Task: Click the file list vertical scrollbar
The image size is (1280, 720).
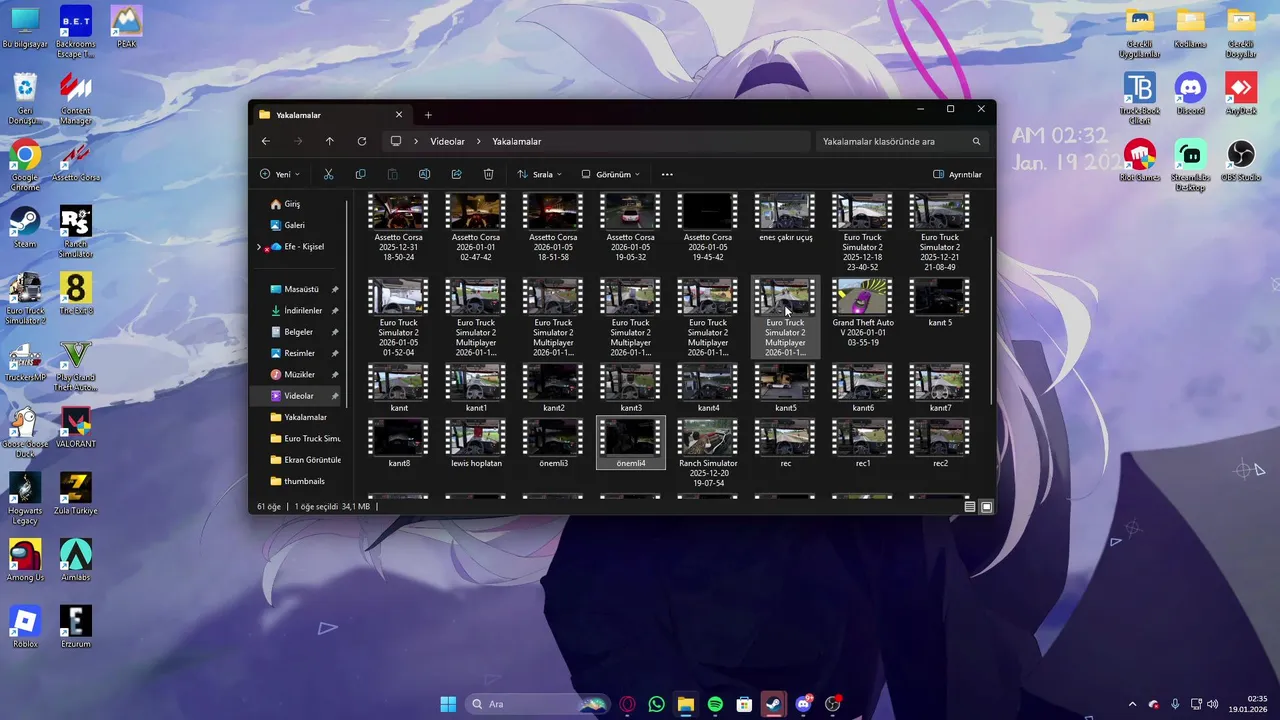Action: 992,320
